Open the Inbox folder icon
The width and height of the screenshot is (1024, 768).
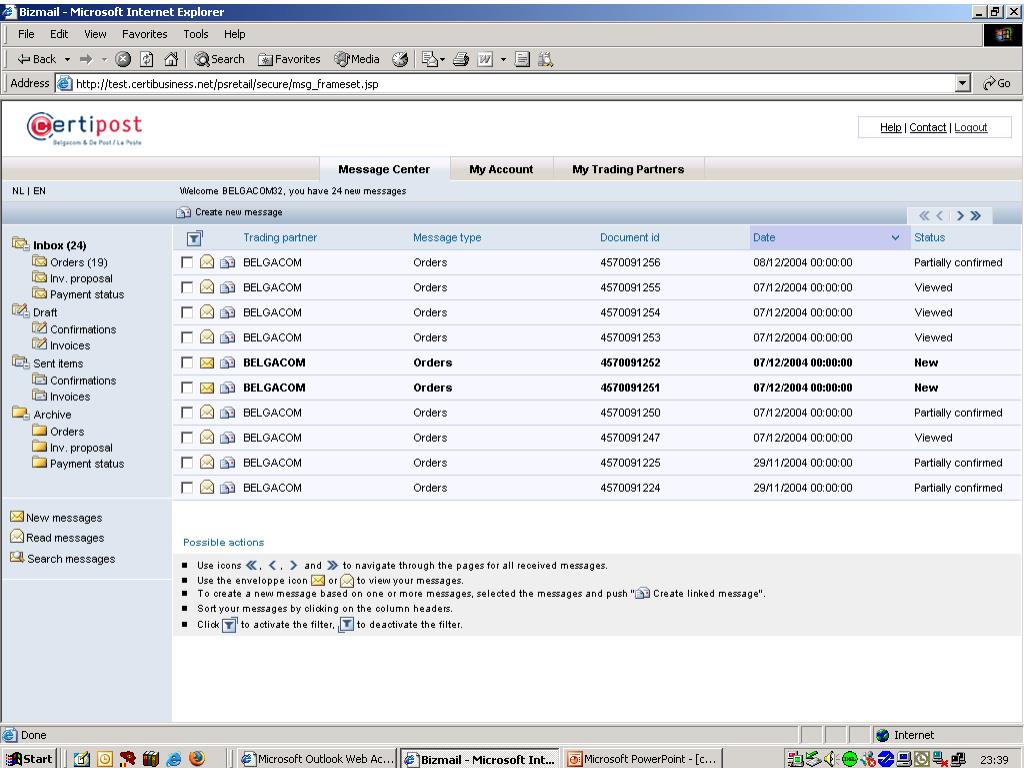pyautogui.click(x=20, y=244)
